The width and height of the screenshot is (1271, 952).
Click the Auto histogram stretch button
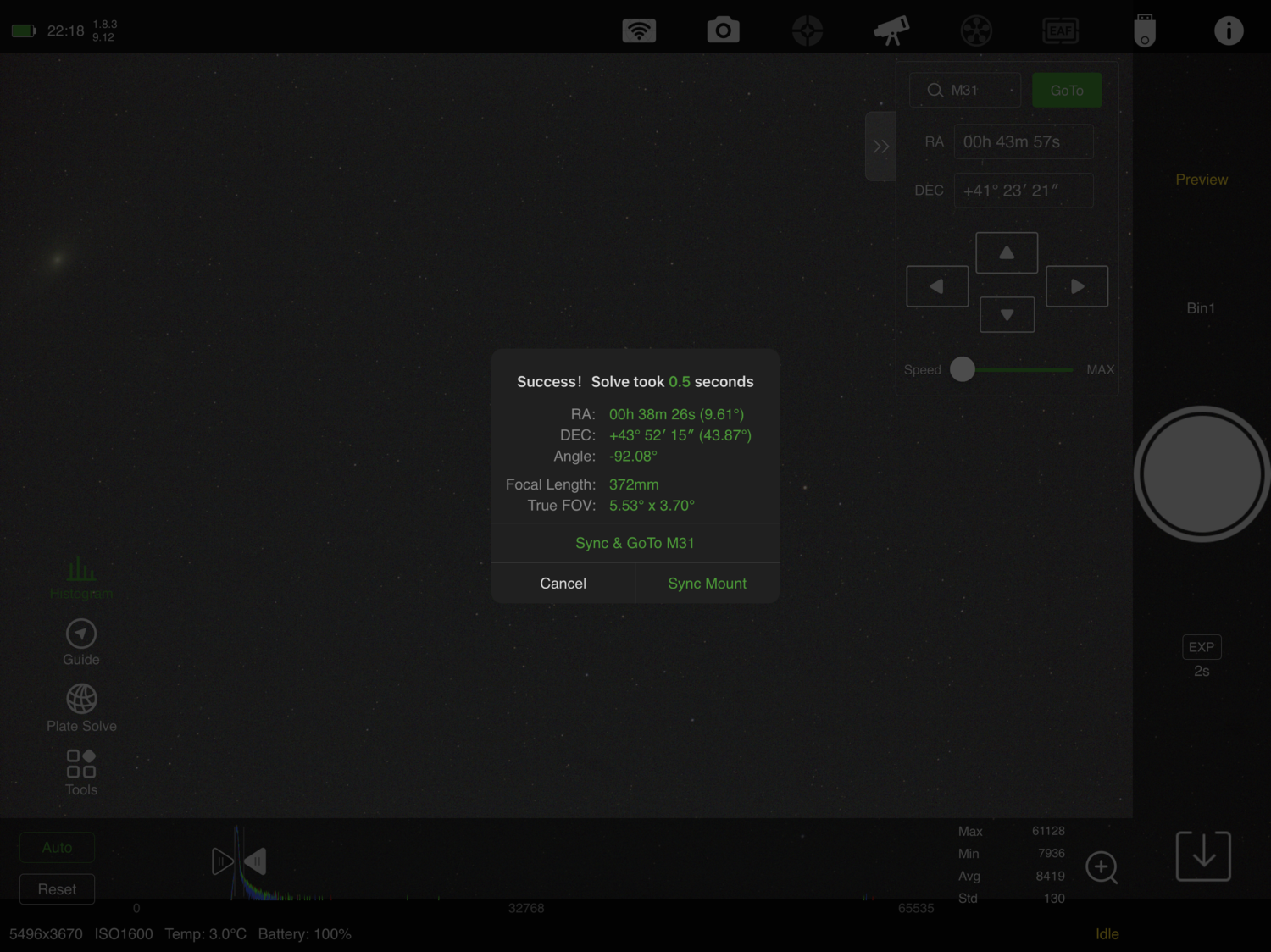[x=57, y=848]
